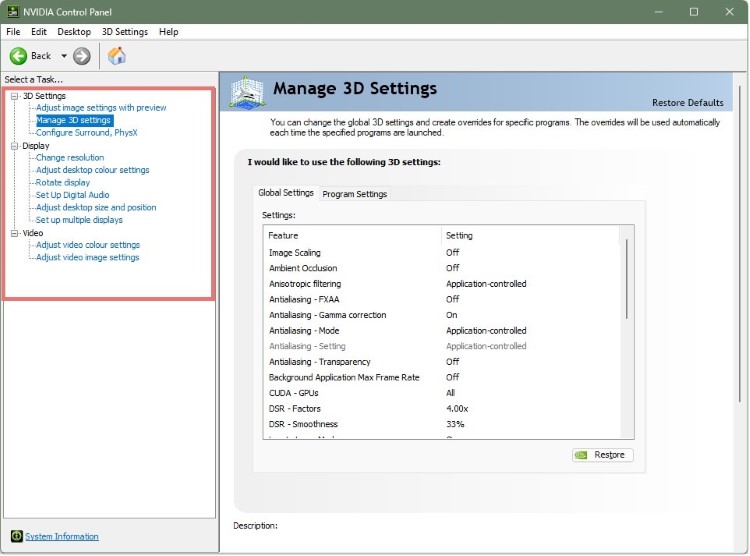The height and width of the screenshot is (556, 750).
Task: Open Set up multiple displays
Action: (x=79, y=220)
